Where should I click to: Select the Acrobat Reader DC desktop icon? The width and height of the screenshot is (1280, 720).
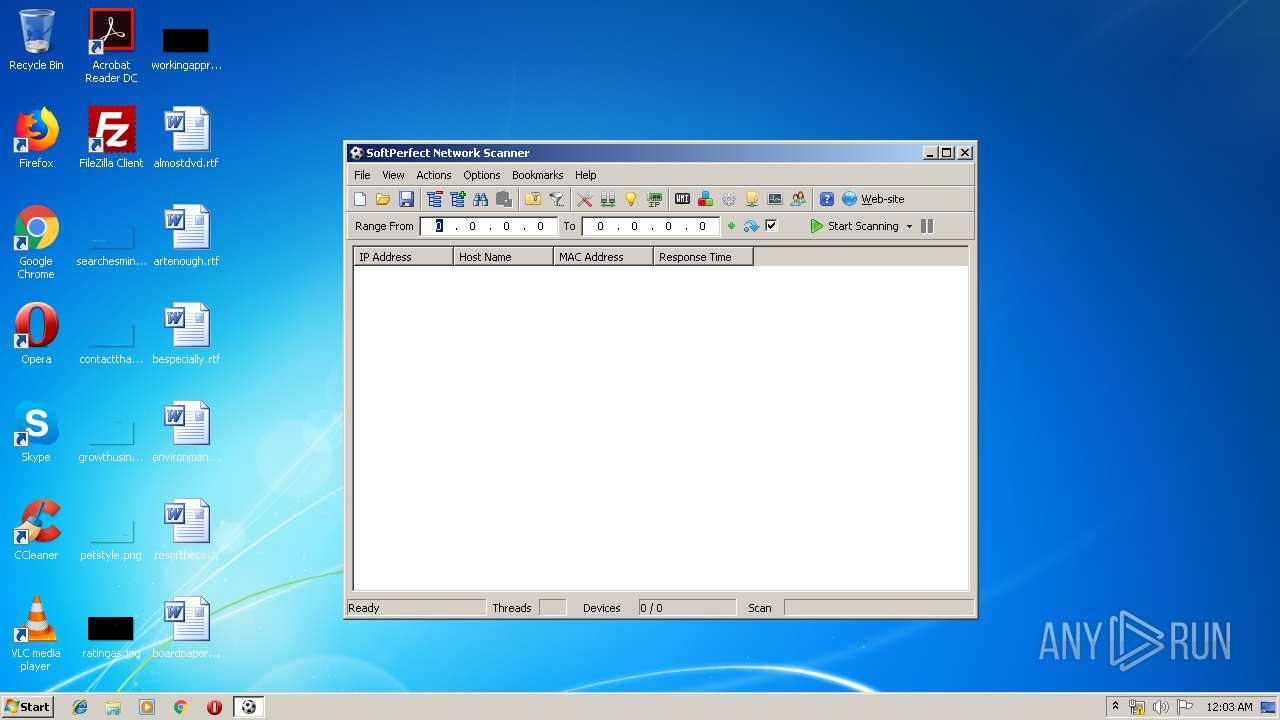(111, 46)
